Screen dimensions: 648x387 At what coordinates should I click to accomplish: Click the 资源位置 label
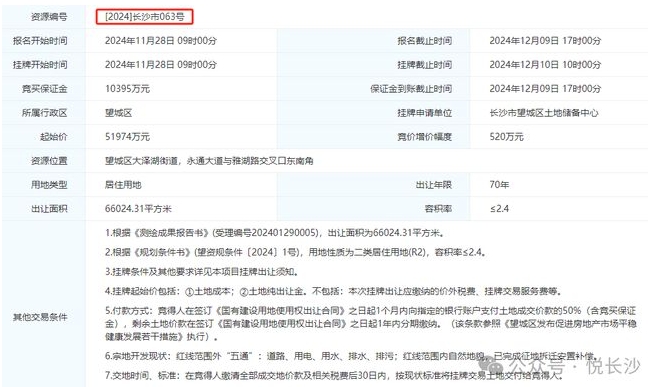[x=49, y=161]
